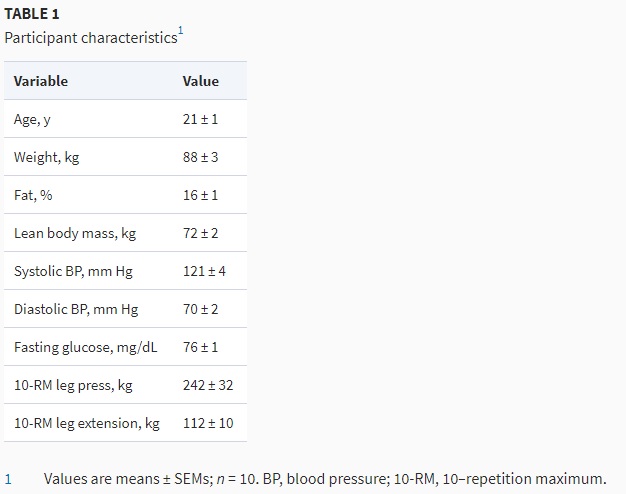Click the Weight, kg row label

tap(46, 157)
